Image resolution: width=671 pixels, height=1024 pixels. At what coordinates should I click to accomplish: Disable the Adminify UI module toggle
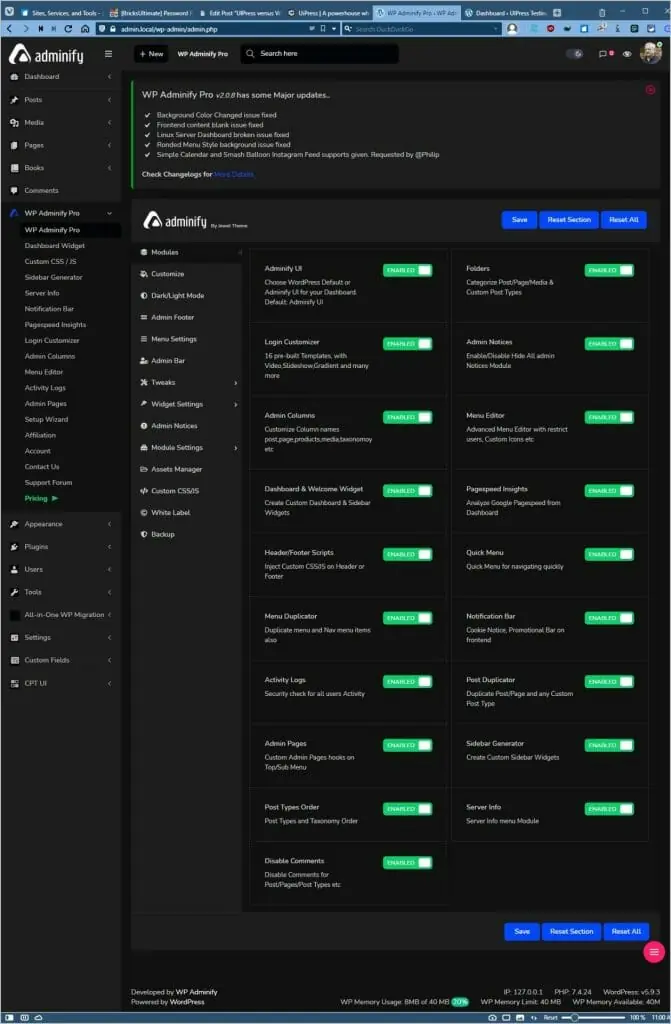407,270
